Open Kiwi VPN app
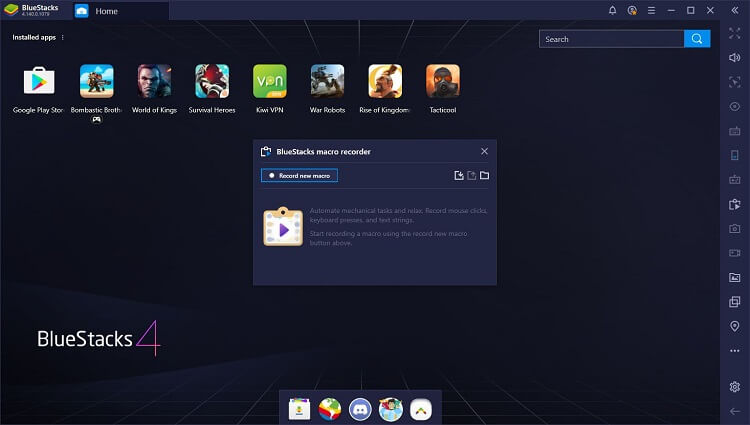Image resolution: width=750 pixels, height=425 pixels. [270, 81]
